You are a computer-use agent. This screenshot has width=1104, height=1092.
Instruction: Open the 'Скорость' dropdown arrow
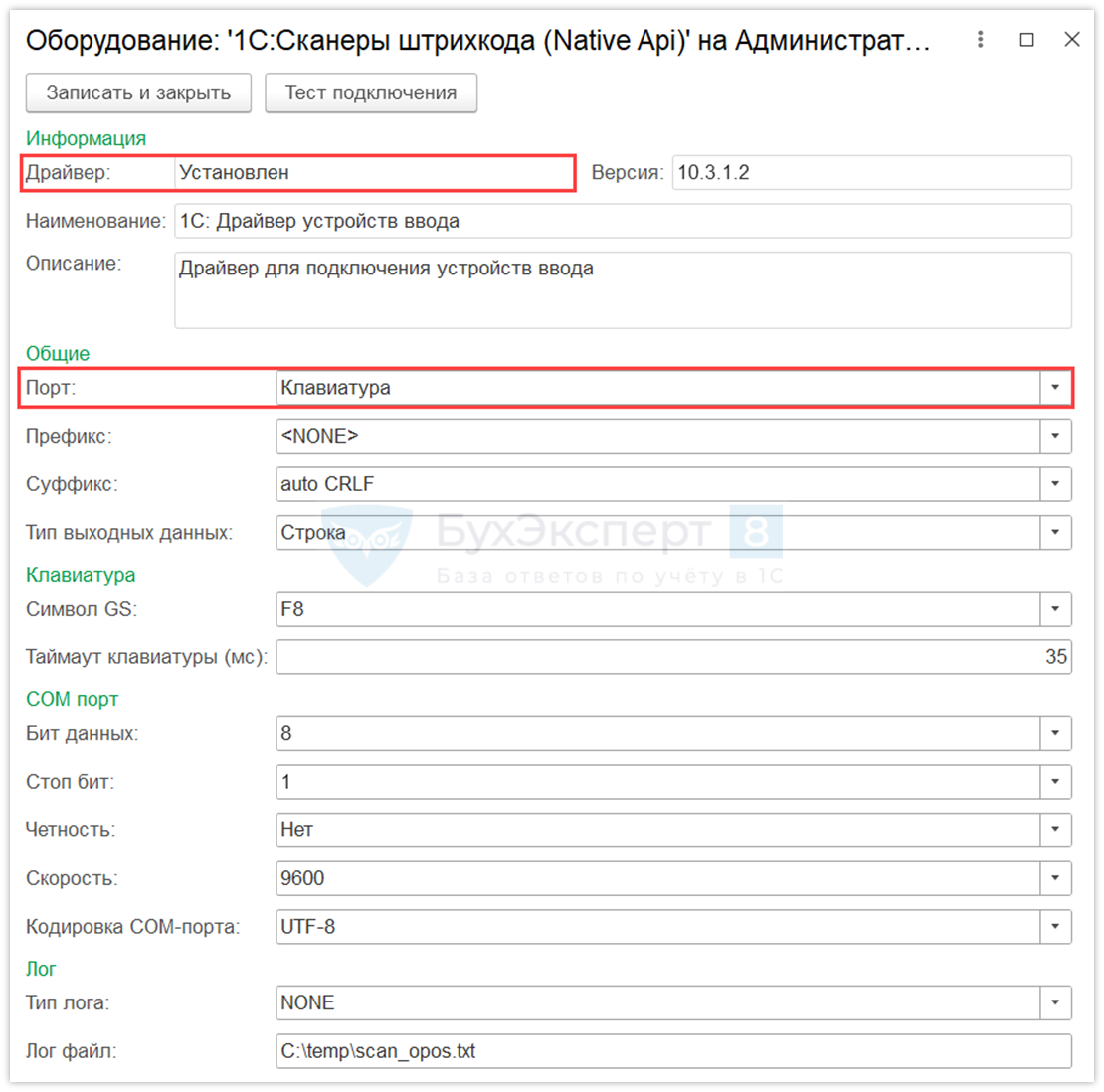(x=1055, y=878)
